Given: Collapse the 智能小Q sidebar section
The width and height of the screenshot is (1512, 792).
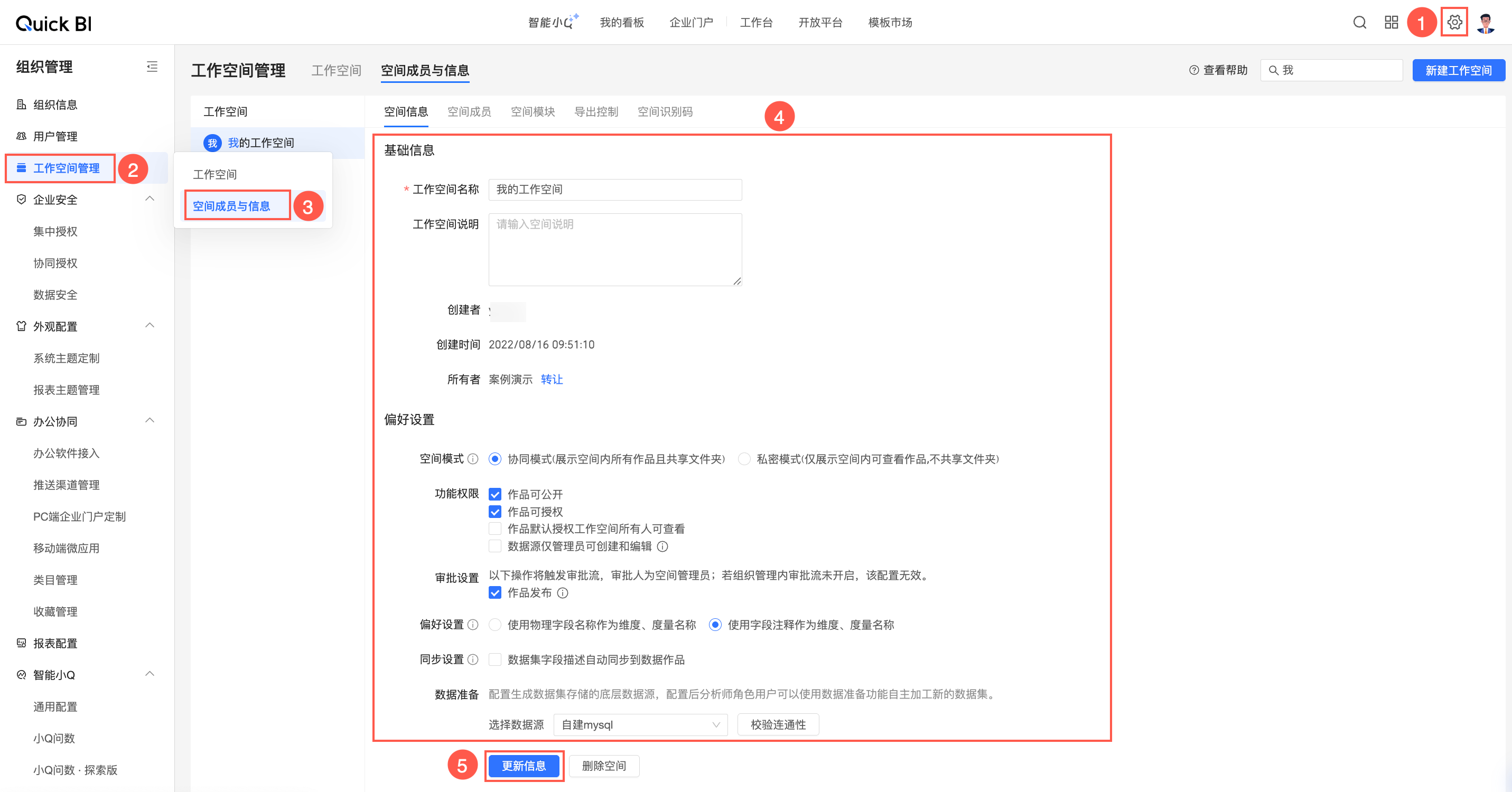Looking at the screenshot, I should tap(150, 674).
